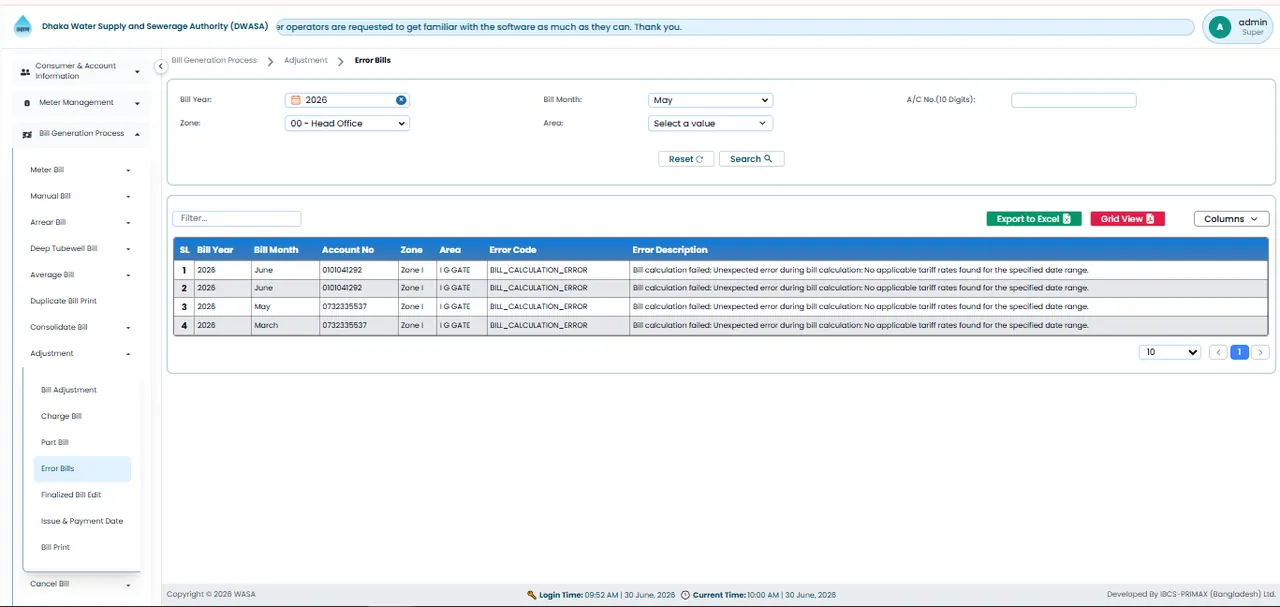Click the Adjustment breadcrumb link

click(306, 60)
